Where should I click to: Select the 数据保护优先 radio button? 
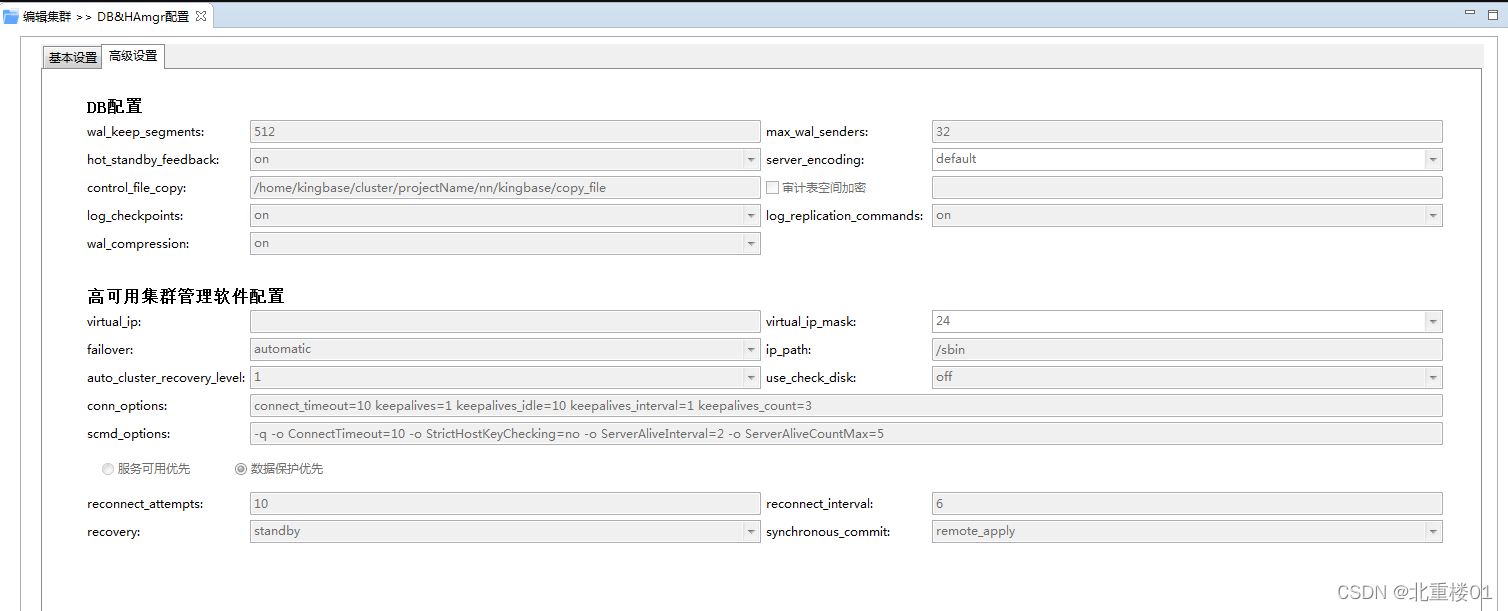click(x=240, y=468)
